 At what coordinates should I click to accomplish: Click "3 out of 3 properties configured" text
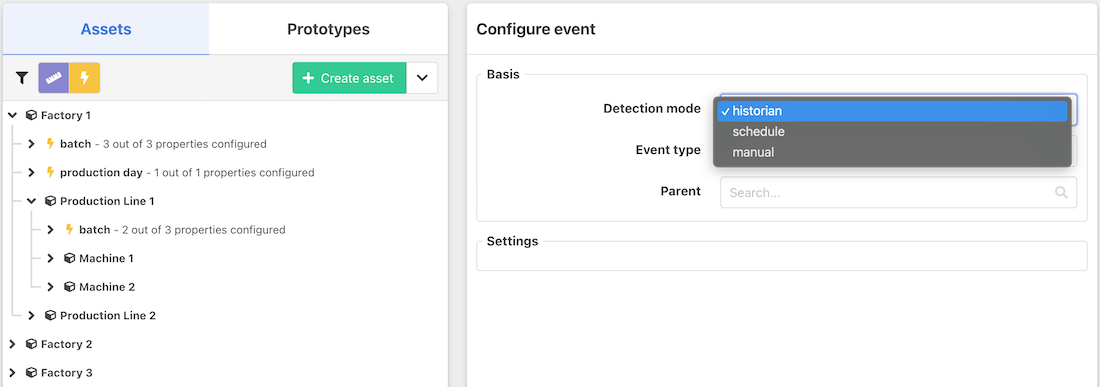(x=185, y=144)
